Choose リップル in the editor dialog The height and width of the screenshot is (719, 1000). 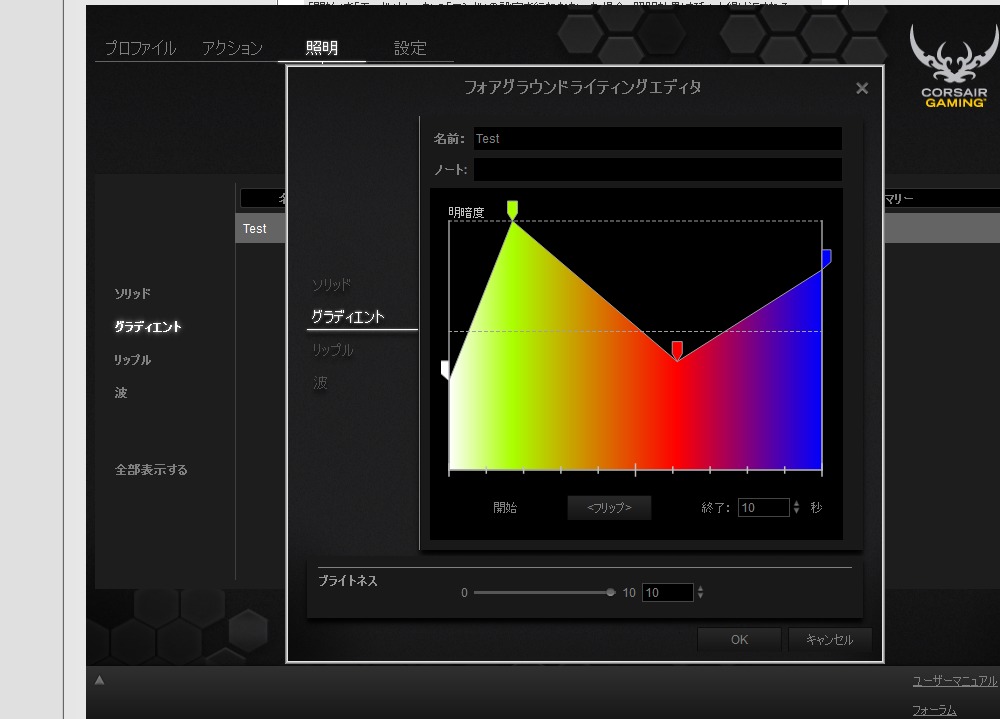tap(332, 350)
